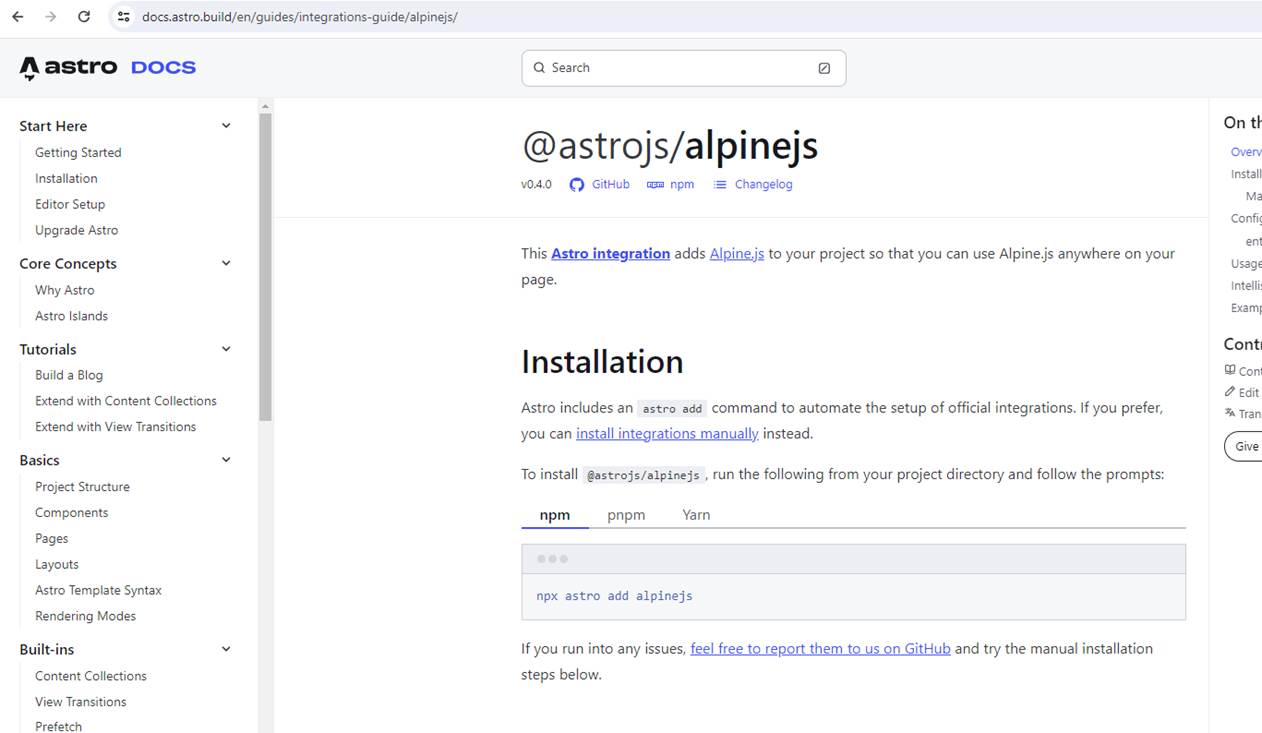Image resolution: width=1262 pixels, height=733 pixels.
Task: Go to Editor Setup page
Action: click(x=70, y=205)
